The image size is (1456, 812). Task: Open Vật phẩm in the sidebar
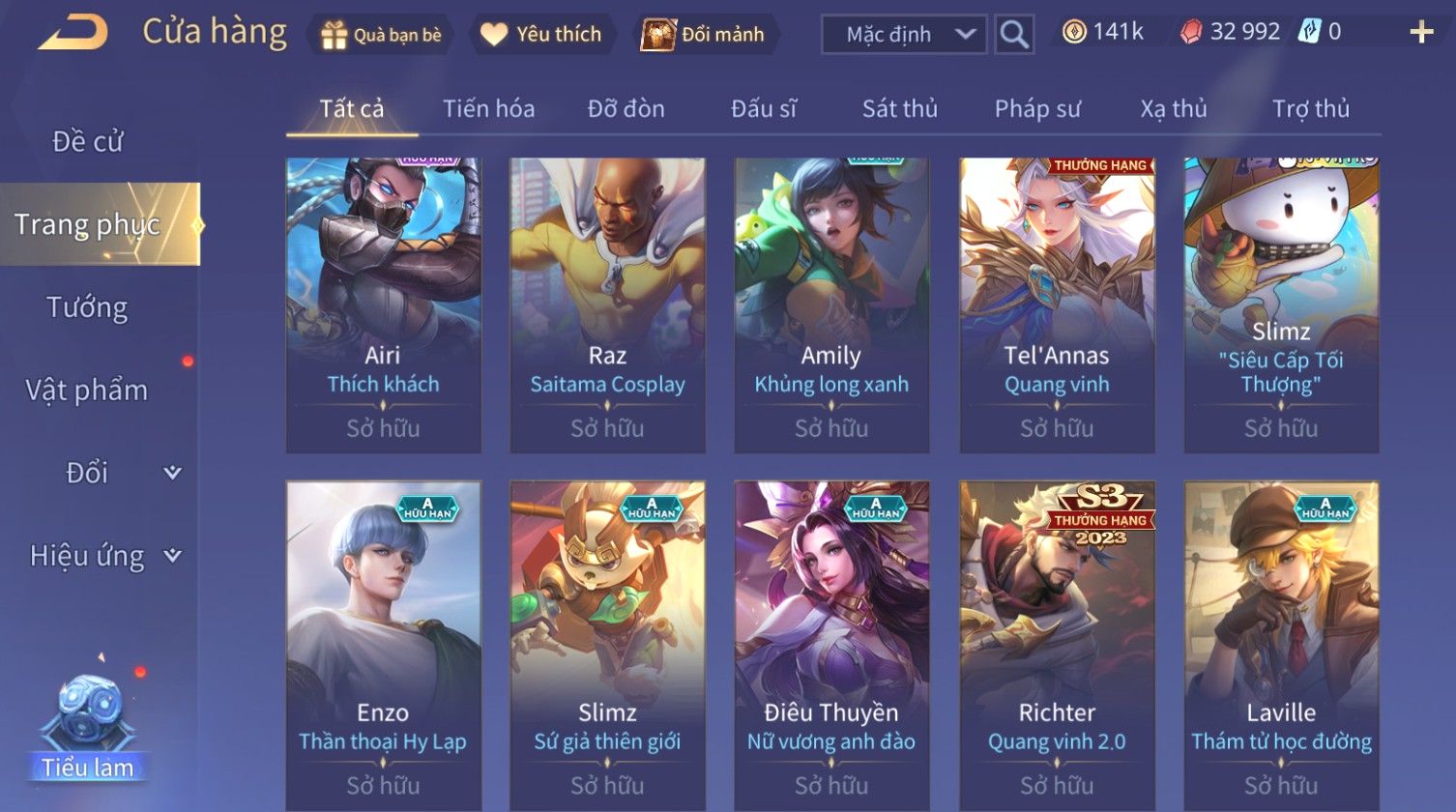pos(87,391)
